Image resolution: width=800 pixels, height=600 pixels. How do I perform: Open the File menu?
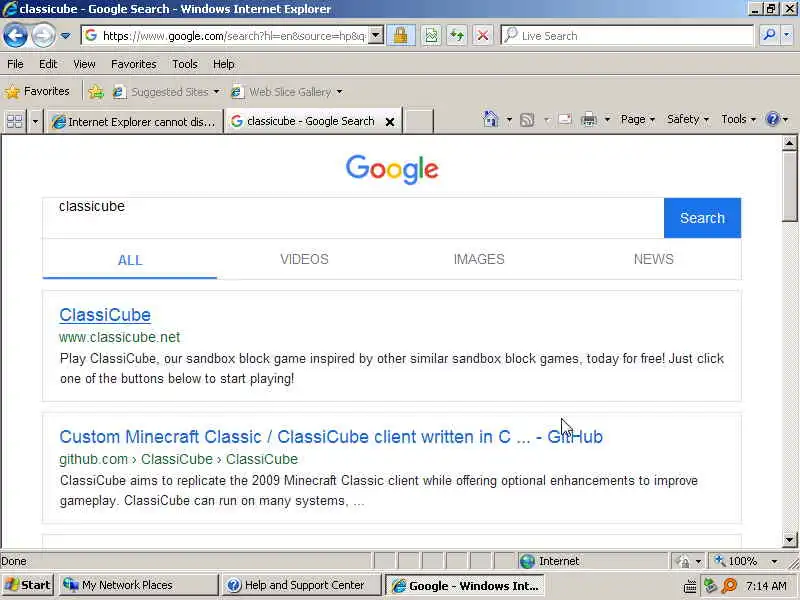tap(15, 64)
